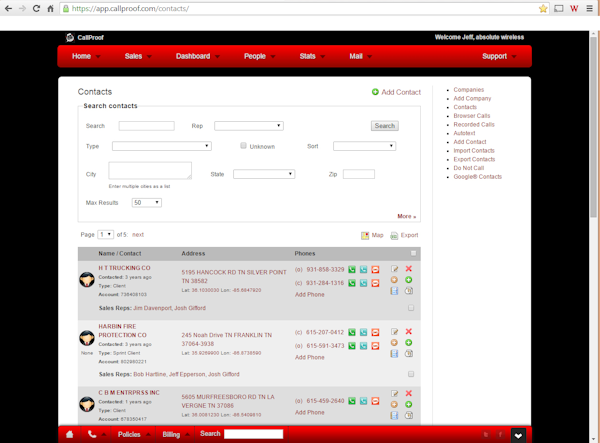Open the People menu
The height and width of the screenshot is (443, 600).
tap(259, 56)
